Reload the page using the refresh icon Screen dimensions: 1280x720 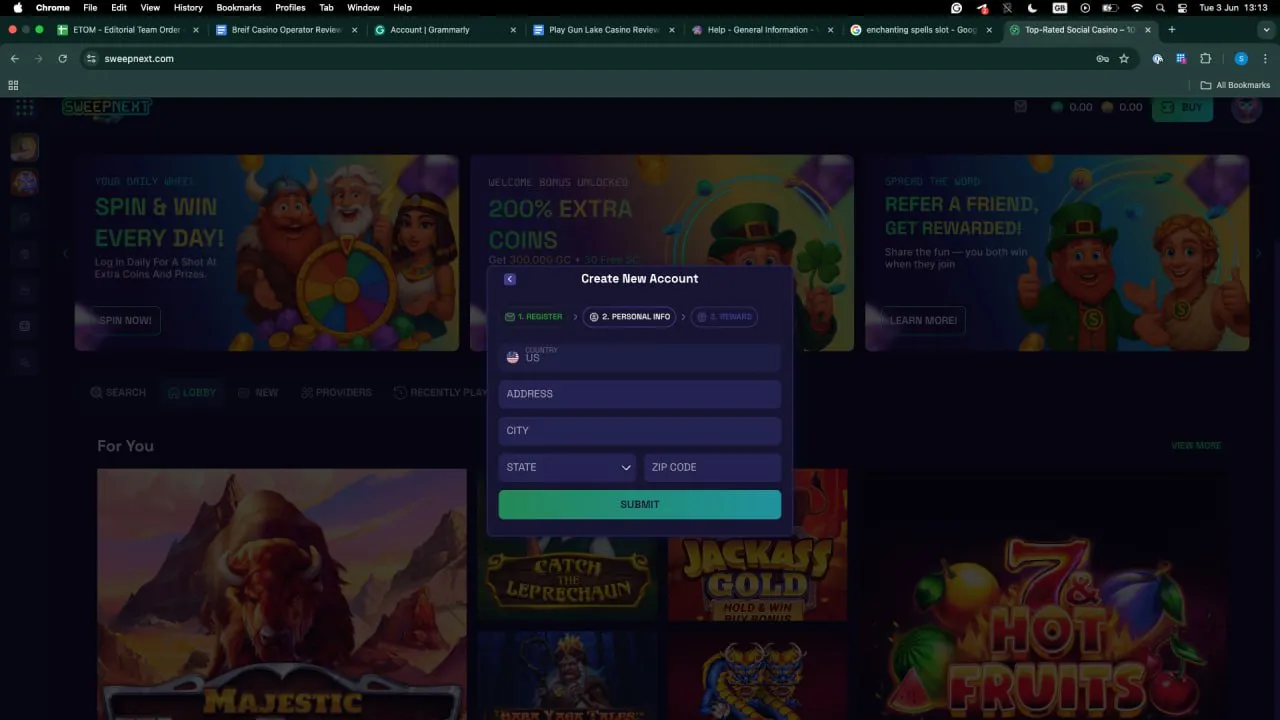tap(62, 59)
